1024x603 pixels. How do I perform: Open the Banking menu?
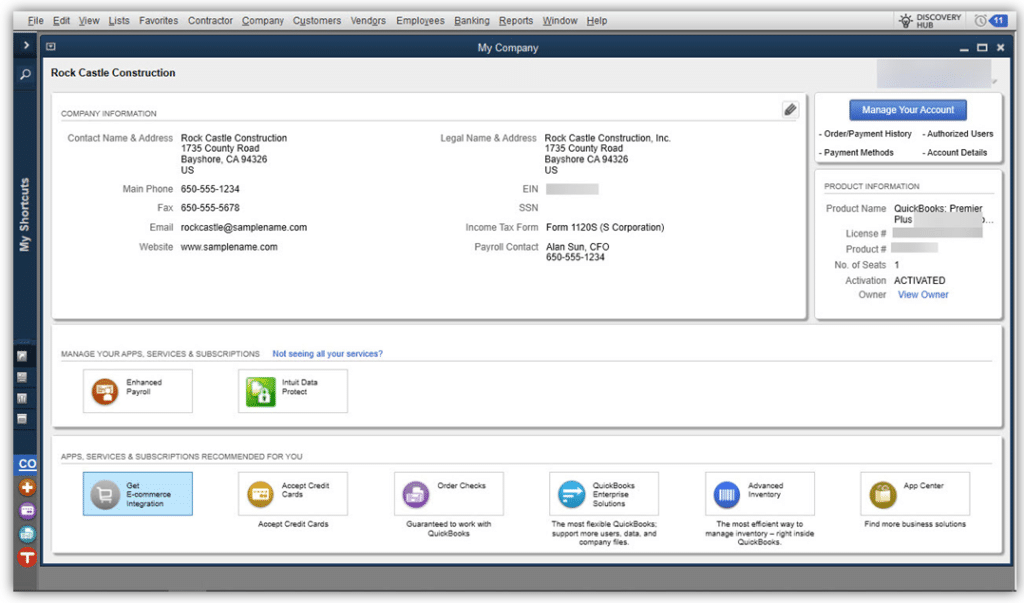[x=471, y=20]
